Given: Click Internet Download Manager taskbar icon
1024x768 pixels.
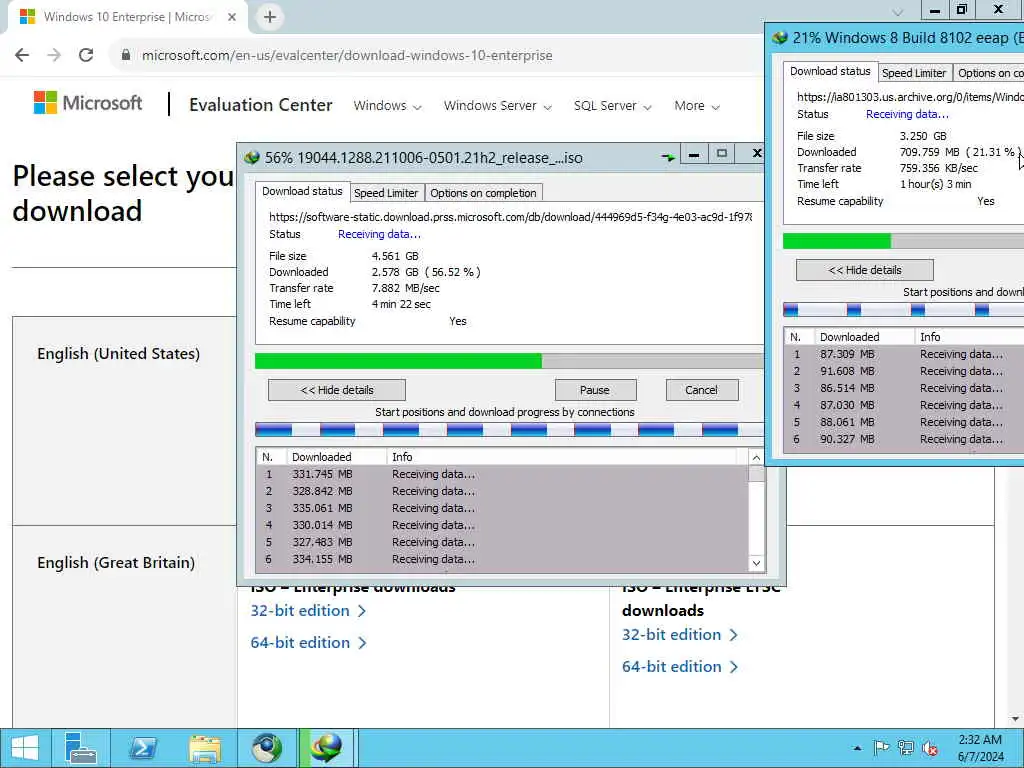Looking at the screenshot, I should (326, 748).
